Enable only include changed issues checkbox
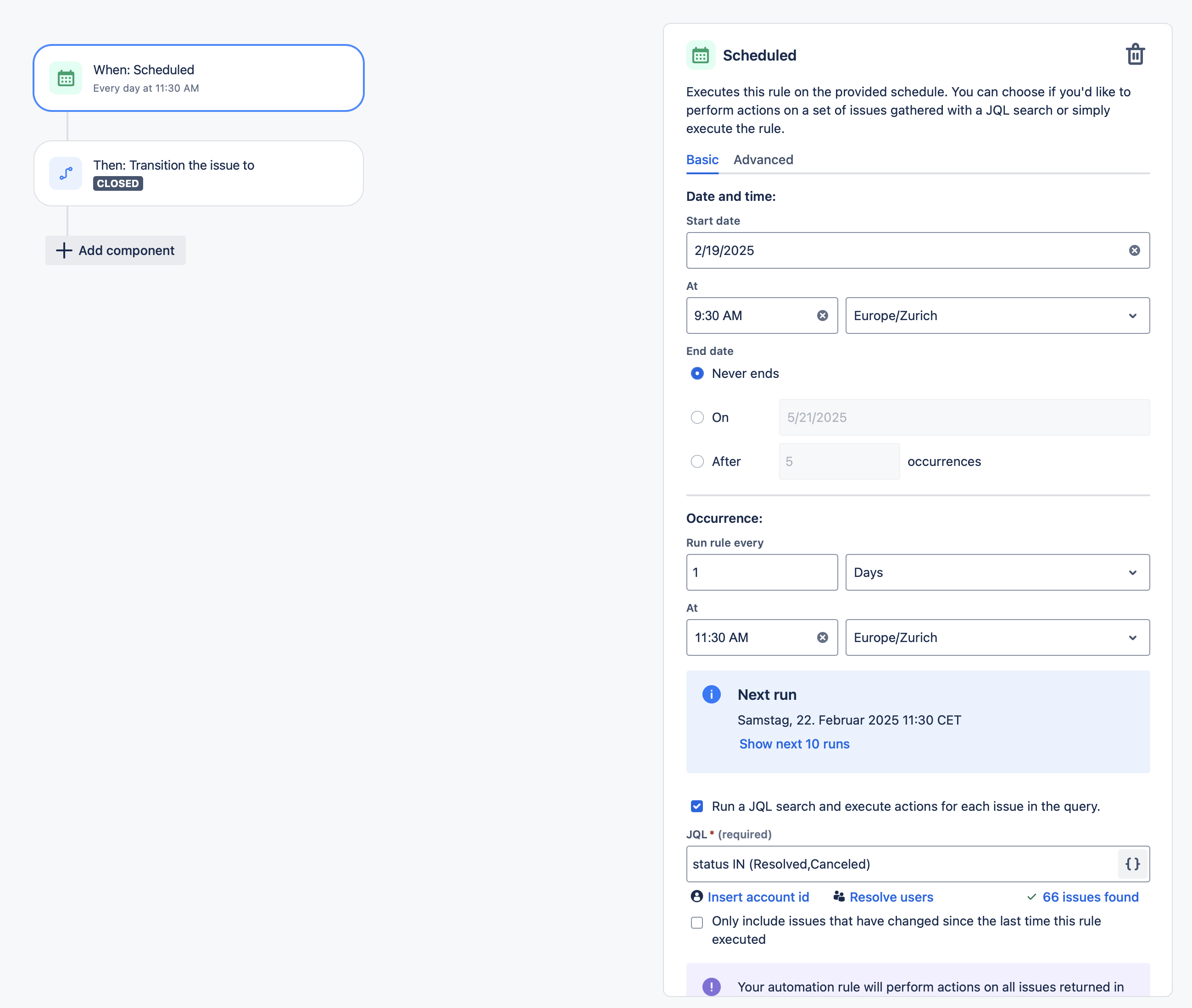The image size is (1192, 1008). click(x=696, y=922)
